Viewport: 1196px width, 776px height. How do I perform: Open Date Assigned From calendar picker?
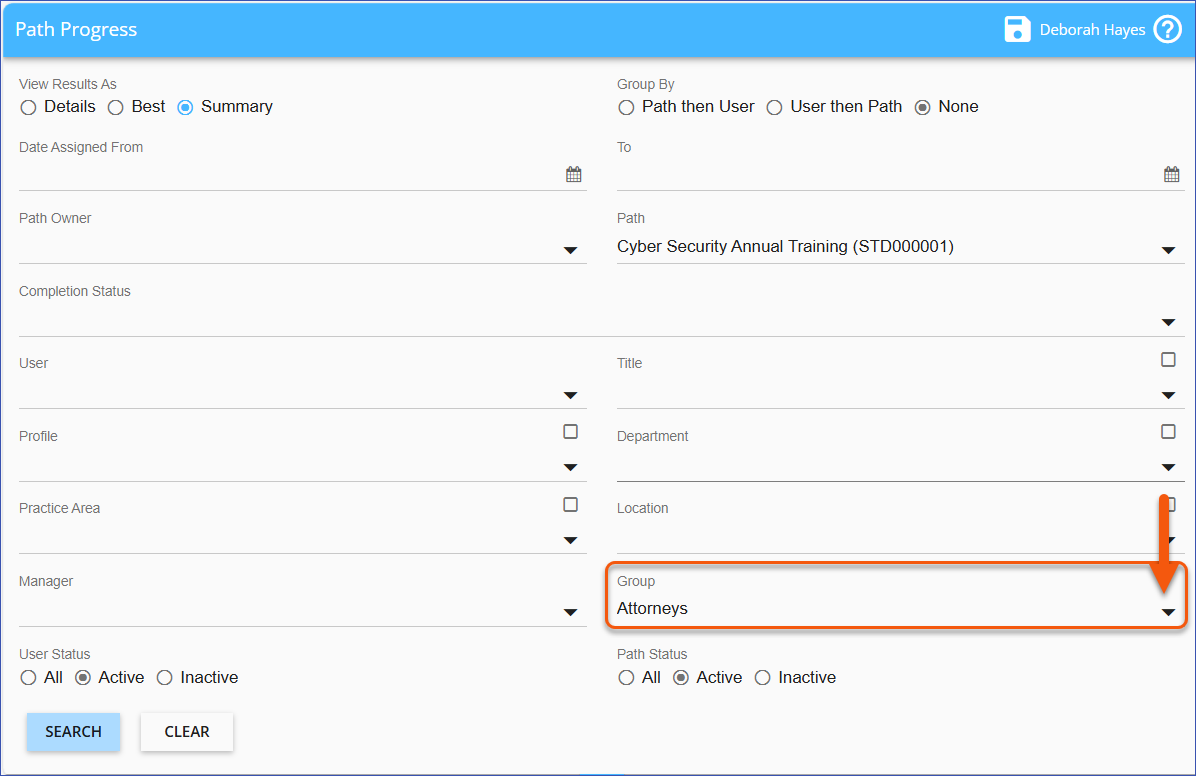tap(573, 175)
